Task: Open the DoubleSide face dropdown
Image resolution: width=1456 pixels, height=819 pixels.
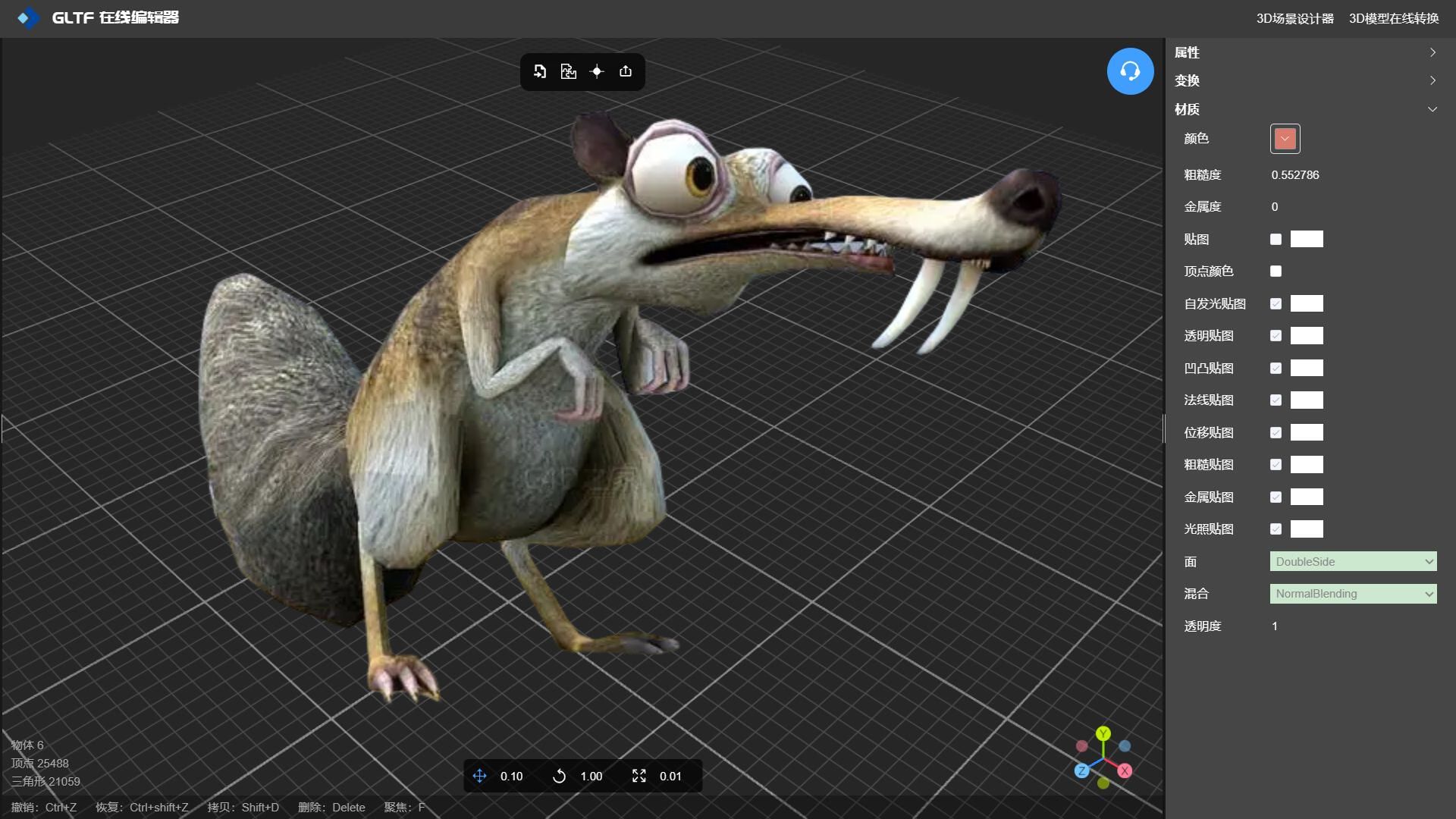Action: pos(1353,561)
